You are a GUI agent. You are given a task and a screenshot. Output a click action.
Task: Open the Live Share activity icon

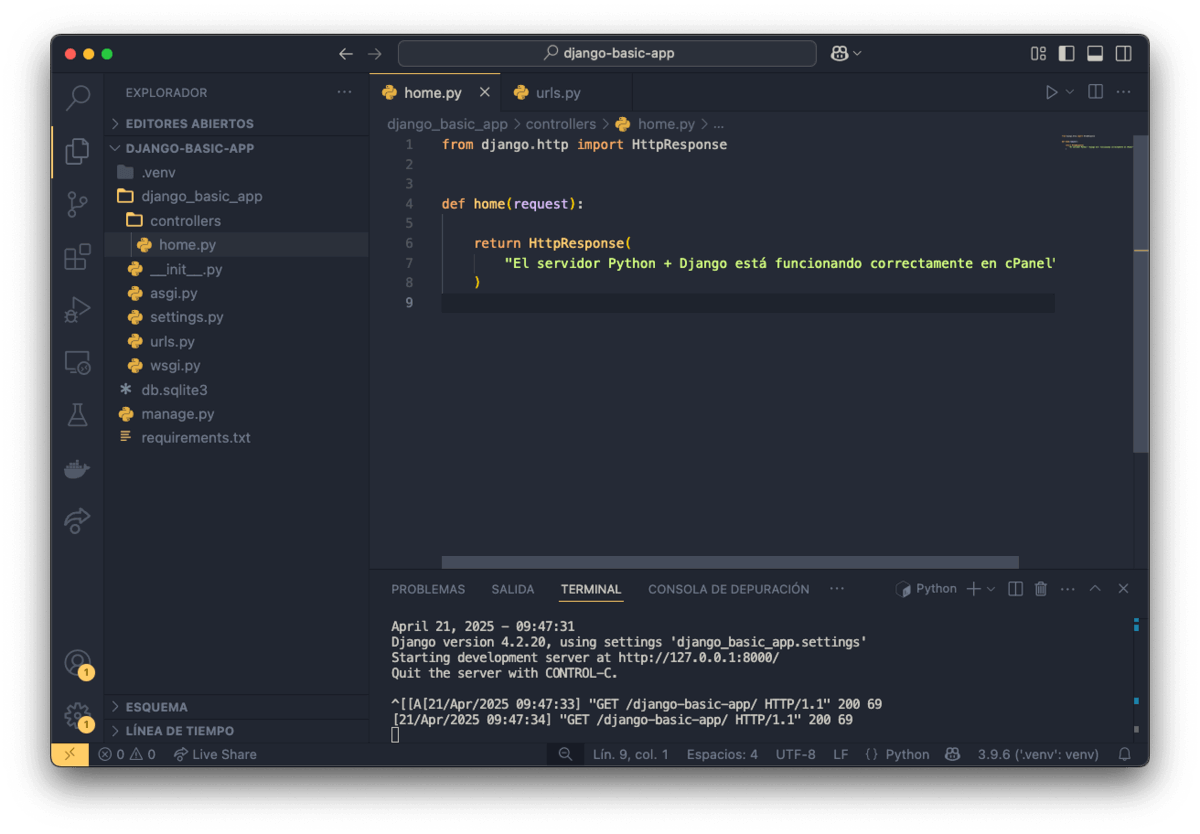(77, 520)
